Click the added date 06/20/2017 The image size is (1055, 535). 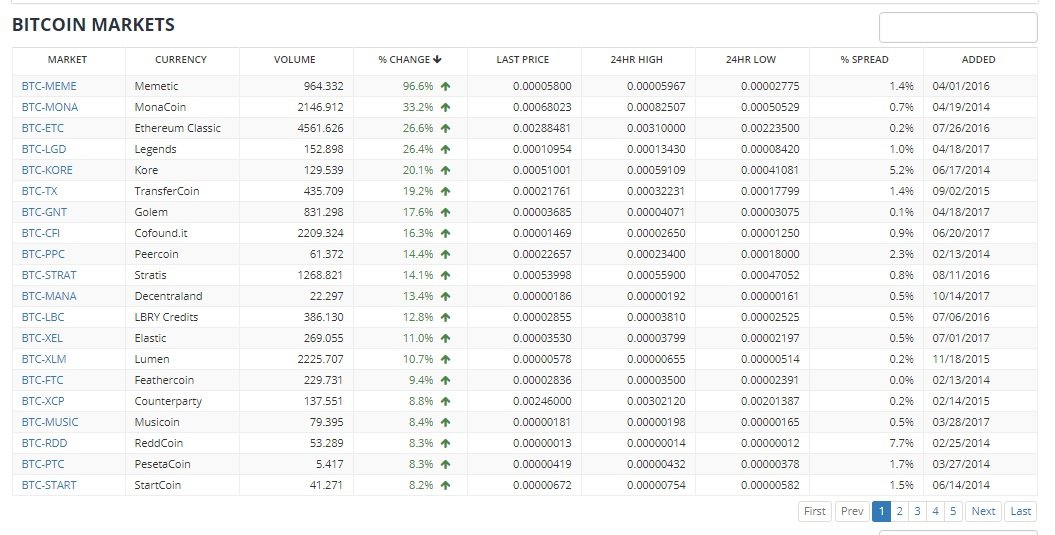961,233
